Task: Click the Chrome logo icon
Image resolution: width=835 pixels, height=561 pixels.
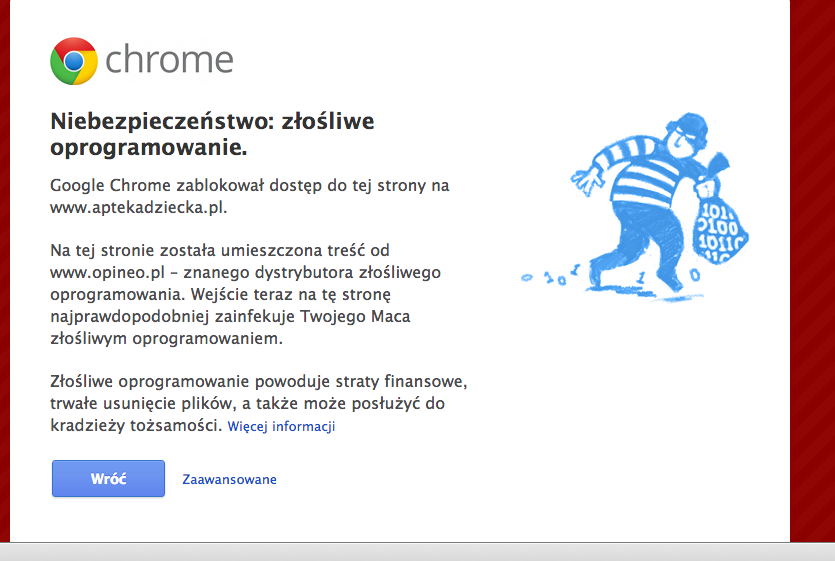Action: tap(74, 61)
